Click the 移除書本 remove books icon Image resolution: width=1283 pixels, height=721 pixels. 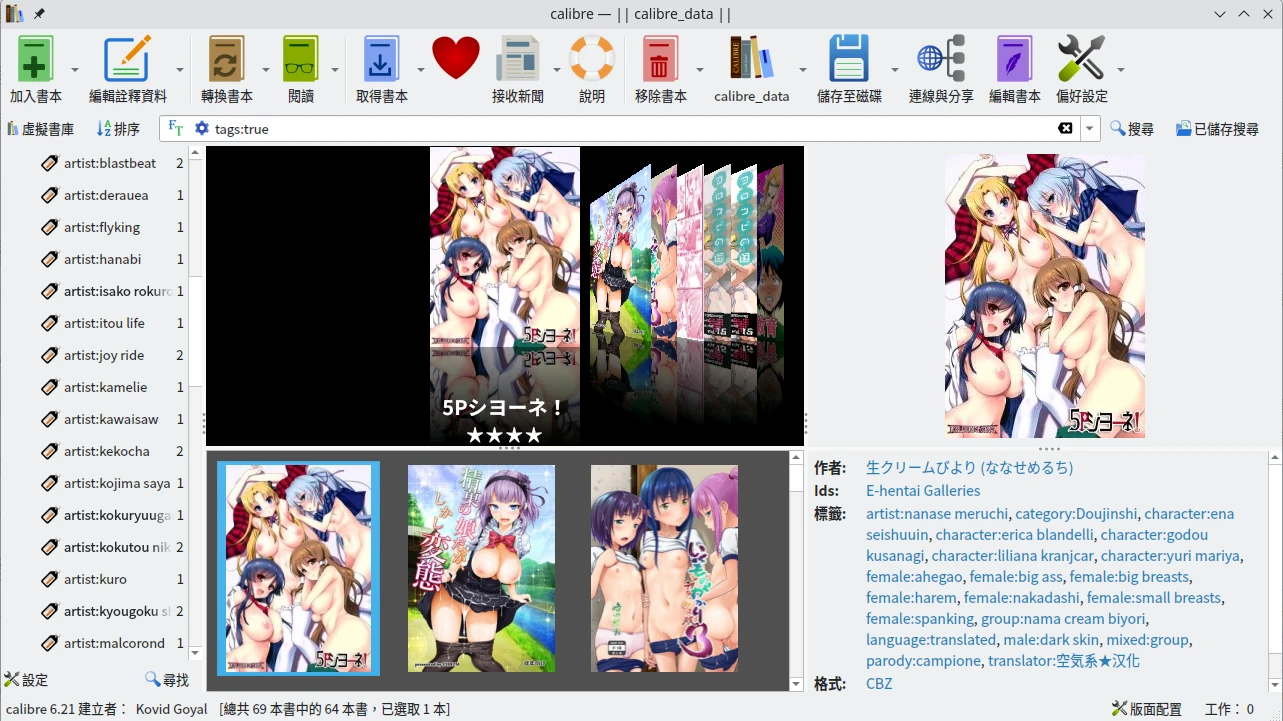[660, 59]
